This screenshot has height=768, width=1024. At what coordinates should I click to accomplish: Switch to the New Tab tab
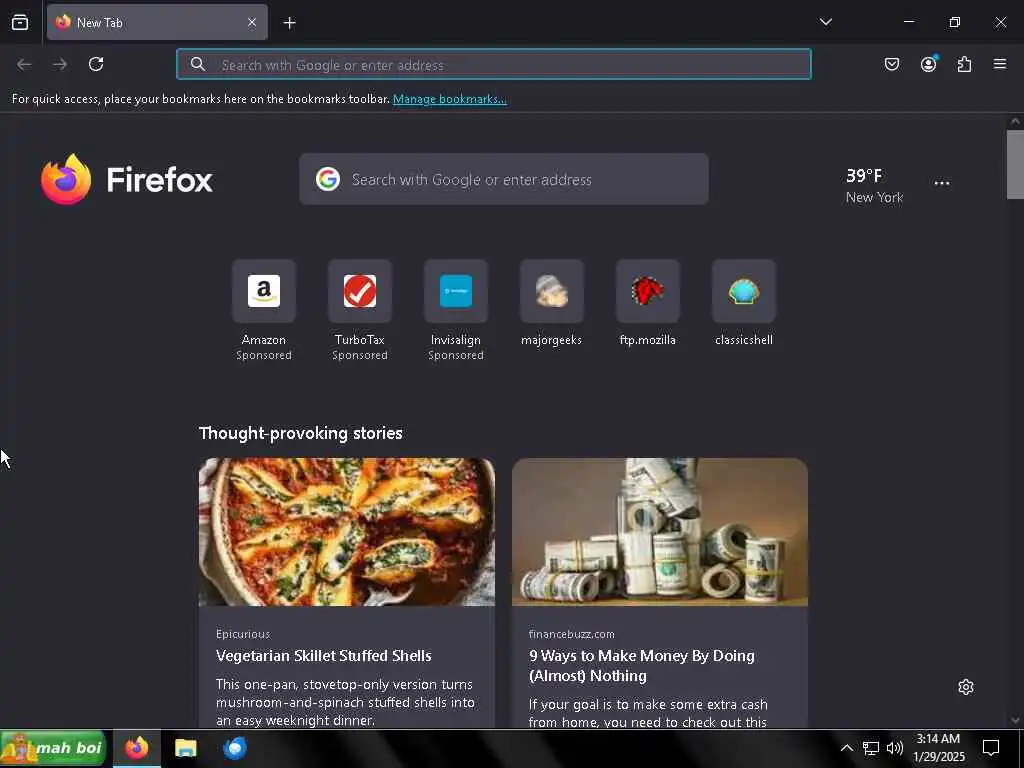click(157, 22)
